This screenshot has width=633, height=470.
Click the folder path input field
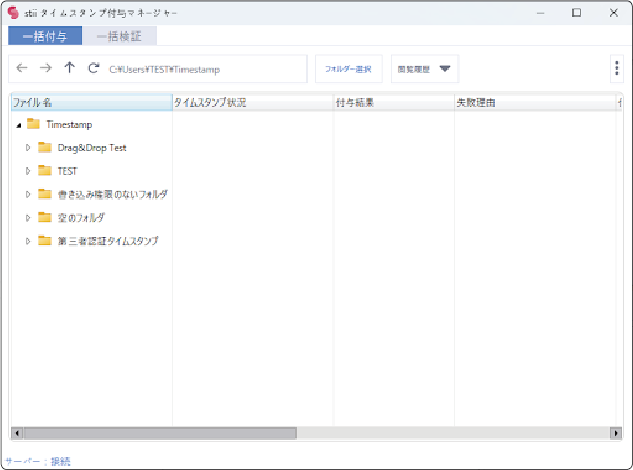point(200,69)
